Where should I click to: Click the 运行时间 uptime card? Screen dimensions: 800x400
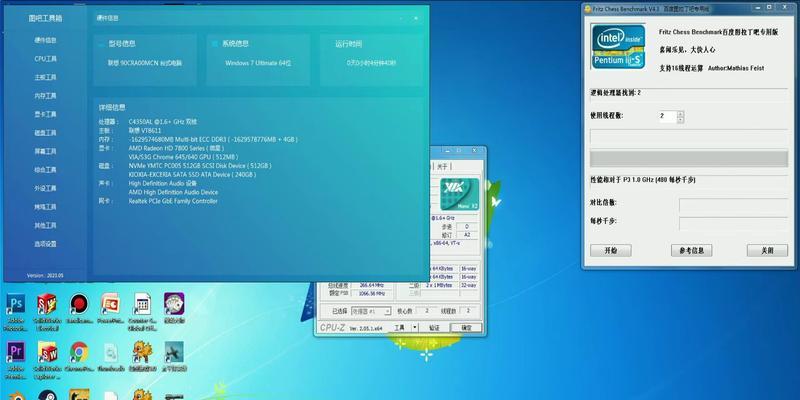[x=371, y=60]
